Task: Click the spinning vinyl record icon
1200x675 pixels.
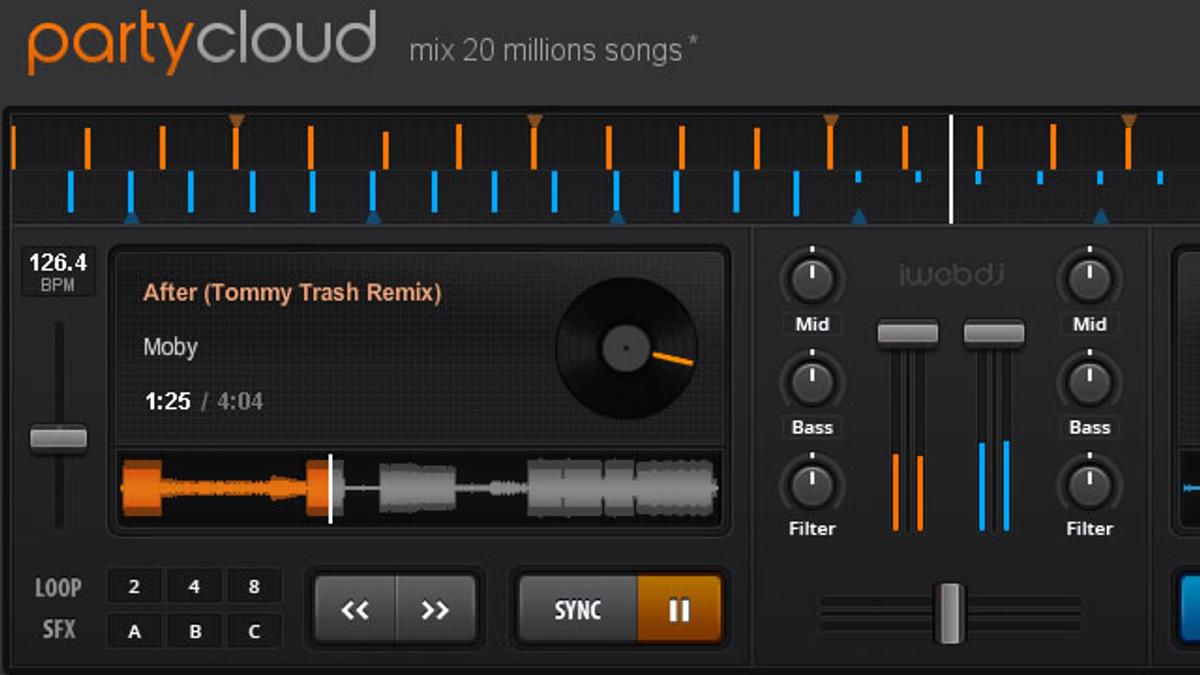Action: pyautogui.click(x=626, y=348)
